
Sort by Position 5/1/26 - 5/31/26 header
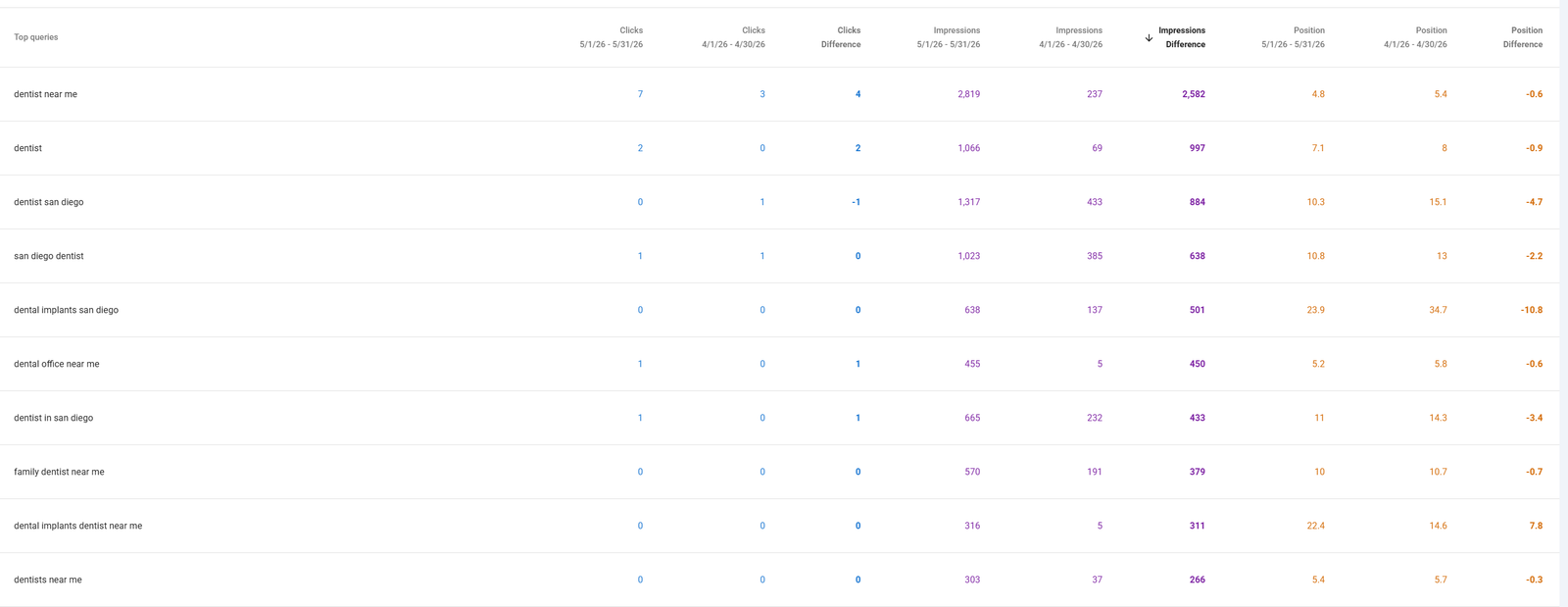tap(1293, 37)
